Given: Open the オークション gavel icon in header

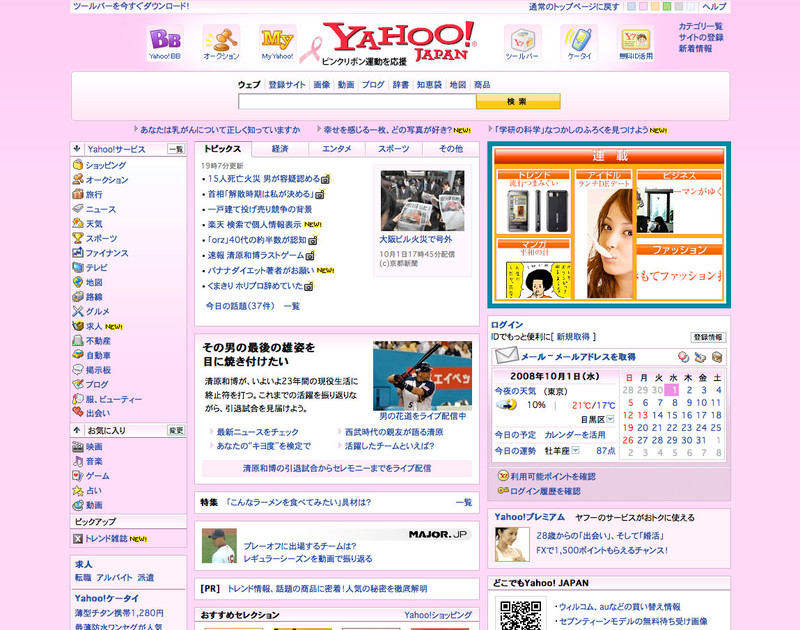Looking at the screenshot, I should tap(221, 43).
